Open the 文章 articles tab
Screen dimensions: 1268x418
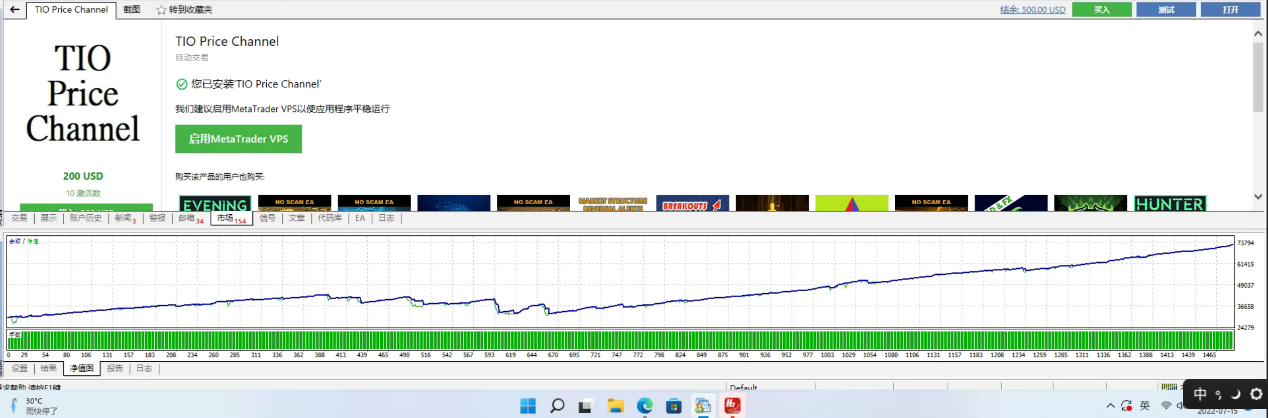click(297, 218)
